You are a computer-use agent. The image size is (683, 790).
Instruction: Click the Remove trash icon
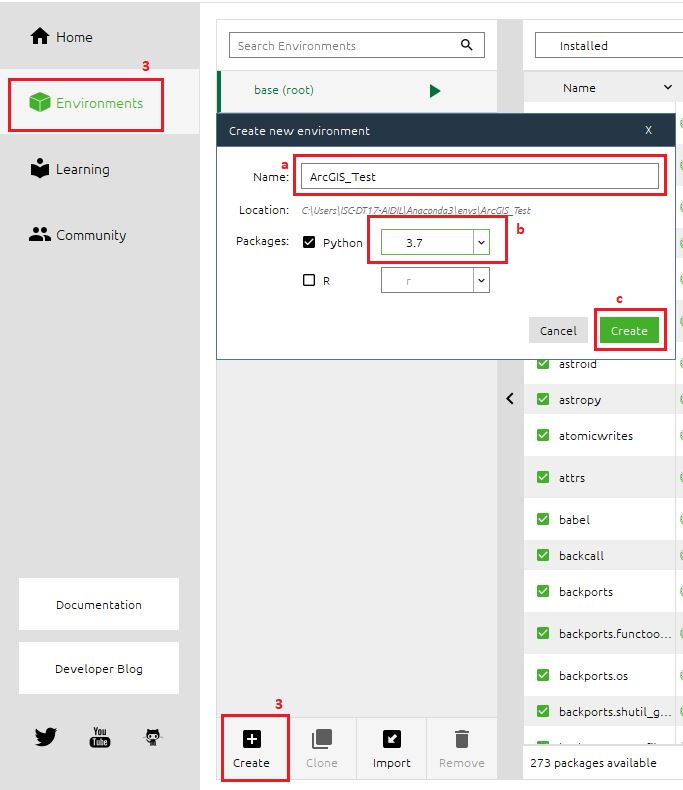(x=461, y=739)
